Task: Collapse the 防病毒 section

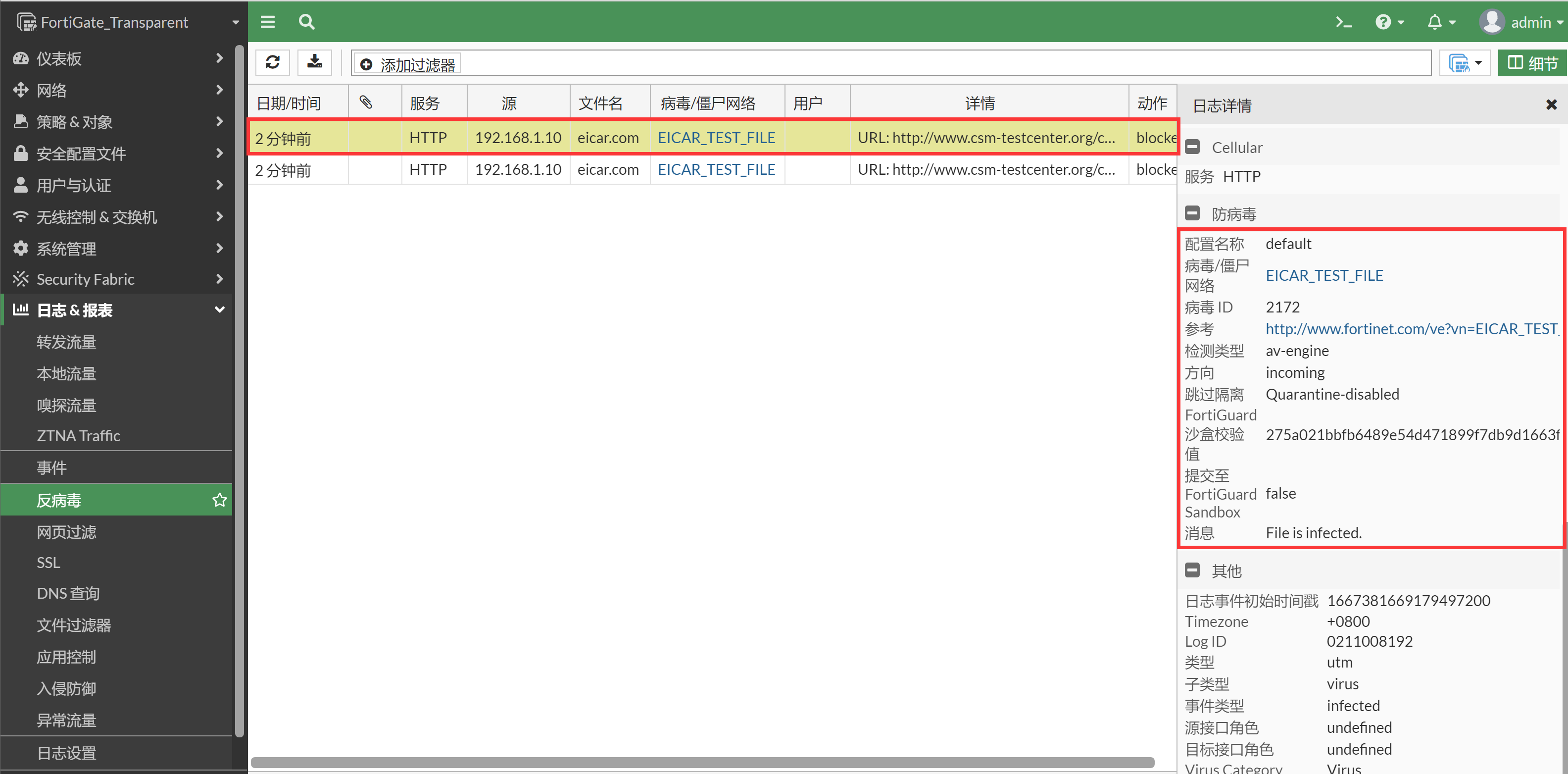Action: 1192,214
